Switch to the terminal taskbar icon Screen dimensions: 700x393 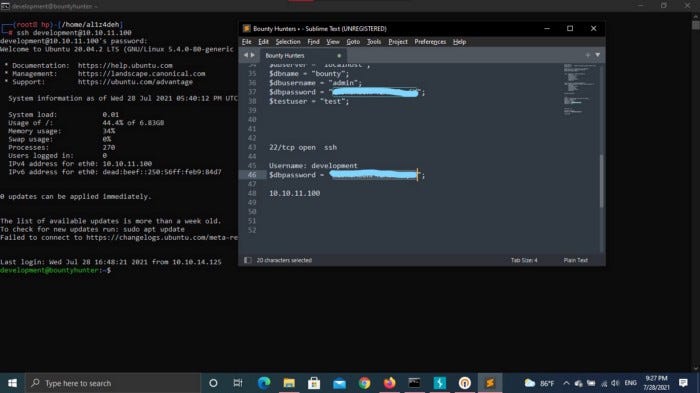pos(414,383)
